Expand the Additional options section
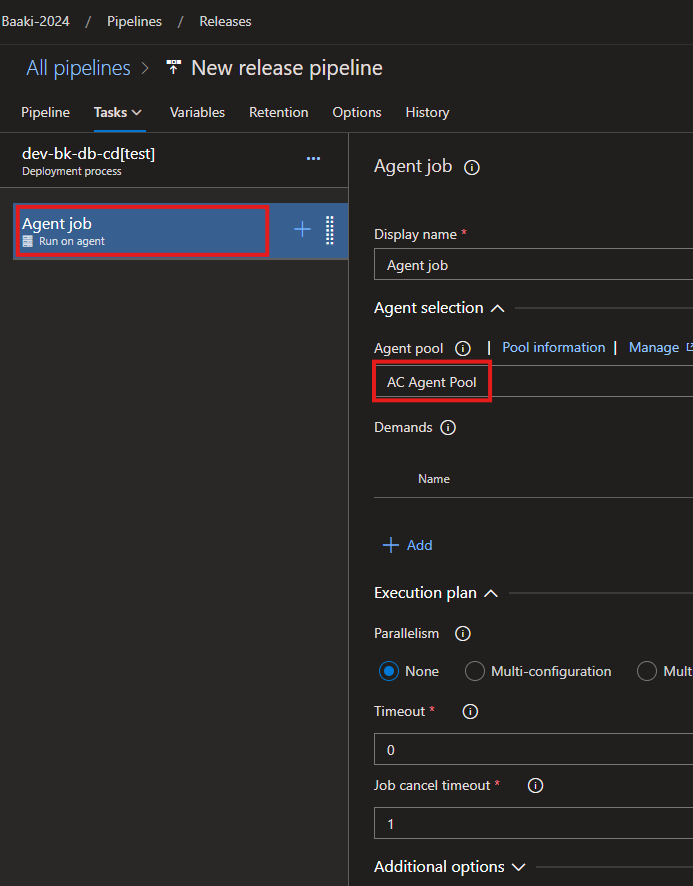This screenshot has width=693, height=886. 518,867
